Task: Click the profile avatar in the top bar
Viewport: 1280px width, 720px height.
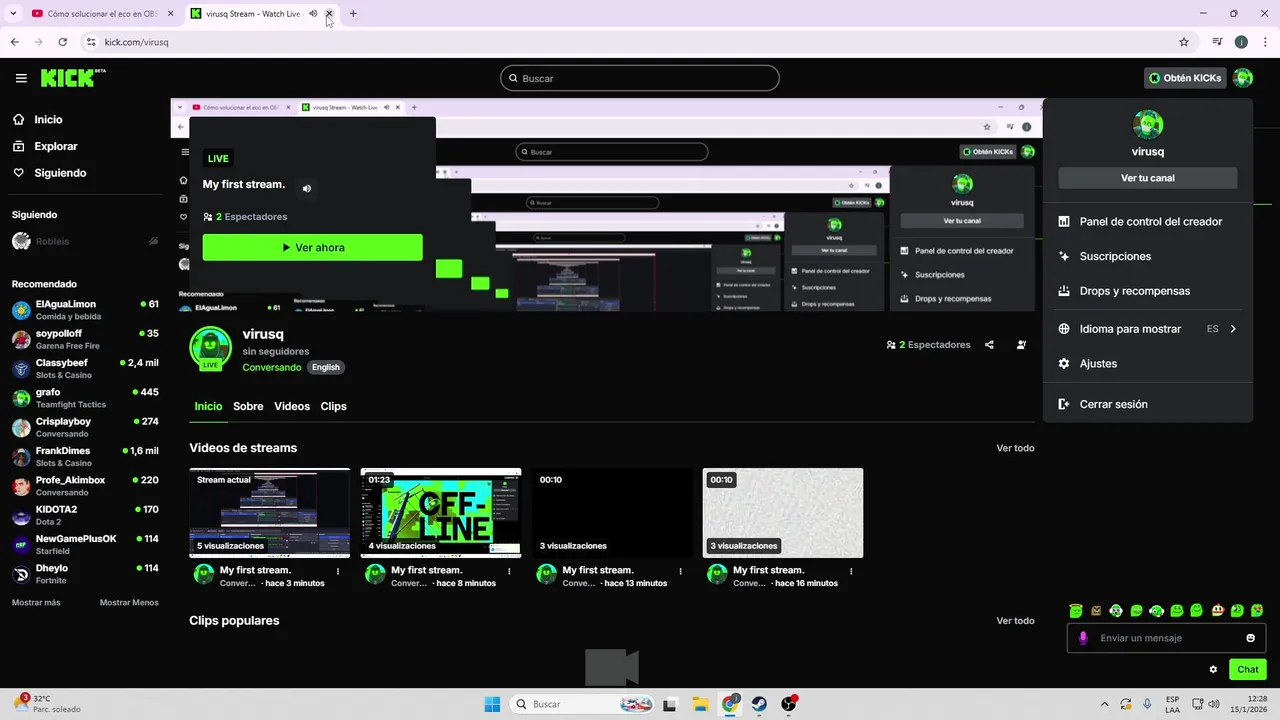Action: [1243, 78]
